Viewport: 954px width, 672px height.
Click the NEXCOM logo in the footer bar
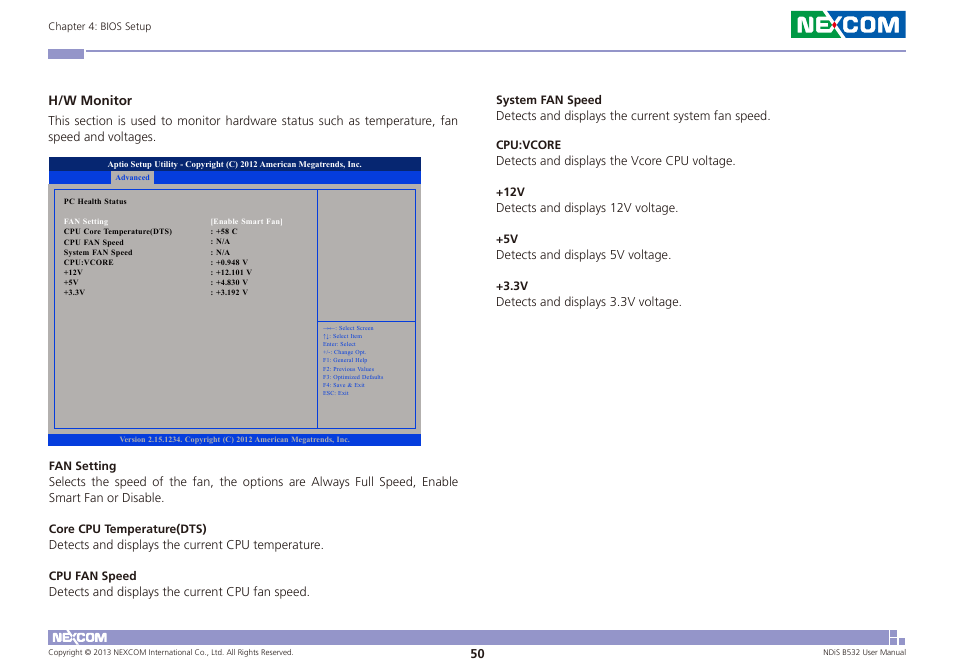pyautogui.click(x=80, y=637)
